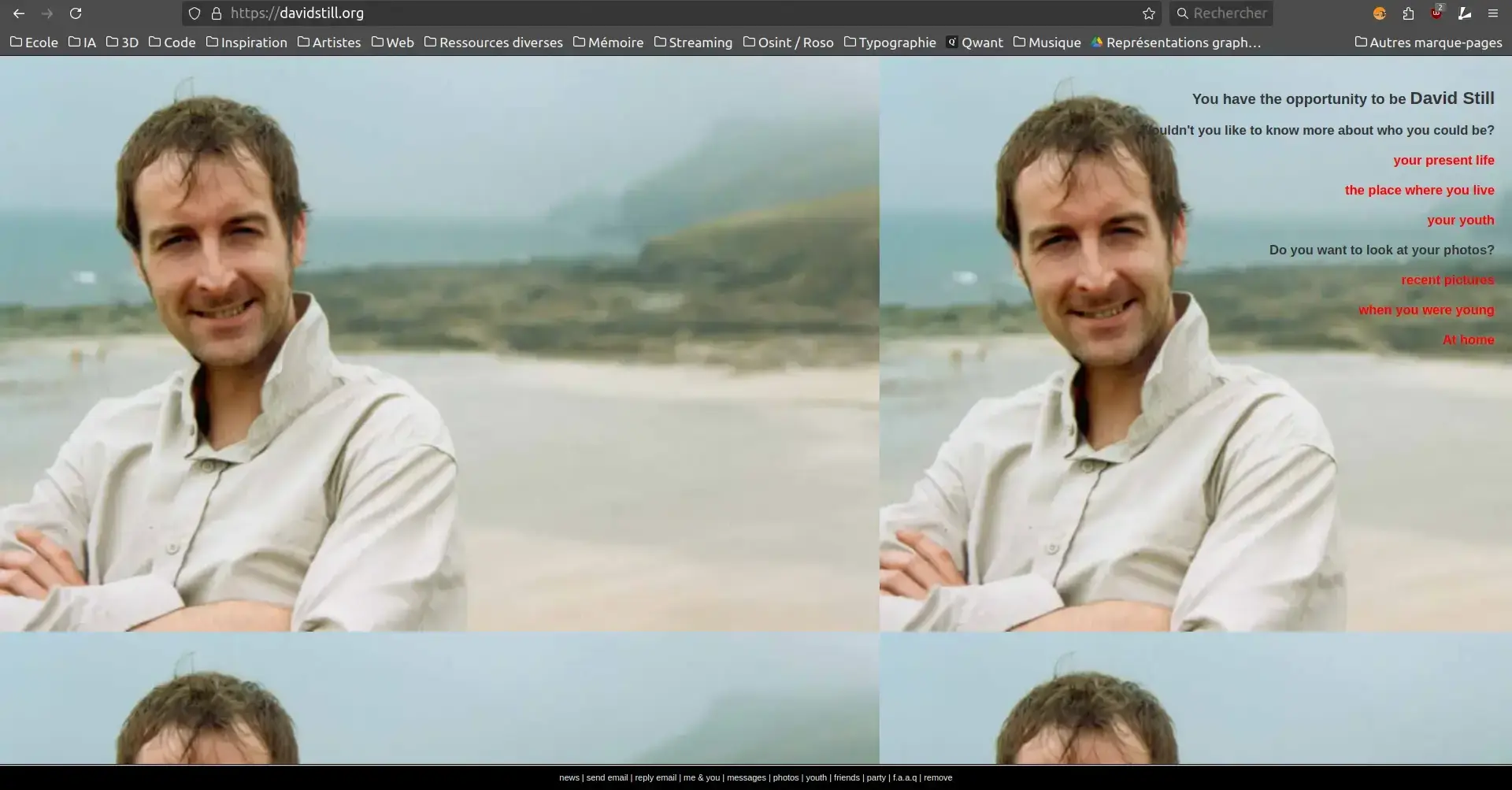Click the padlock site security icon
Screen dimensions: 1512x790
tap(217, 13)
